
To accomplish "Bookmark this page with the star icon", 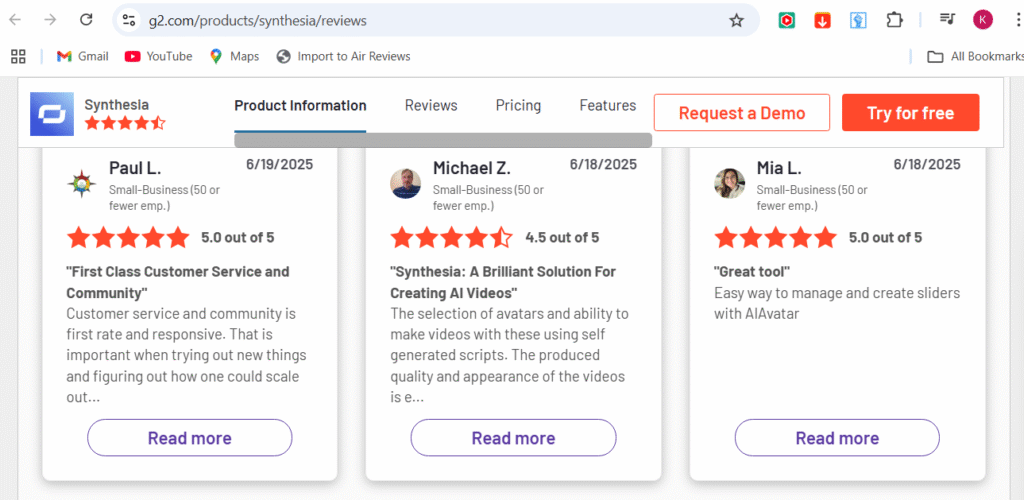I will (736, 21).
